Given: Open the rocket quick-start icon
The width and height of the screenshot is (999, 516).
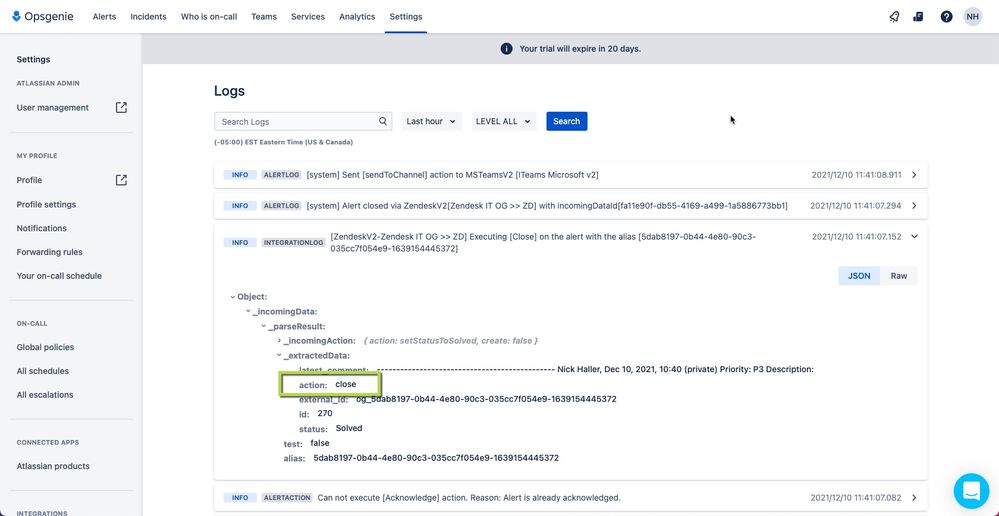Looking at the screenshot, I should 894,17.
